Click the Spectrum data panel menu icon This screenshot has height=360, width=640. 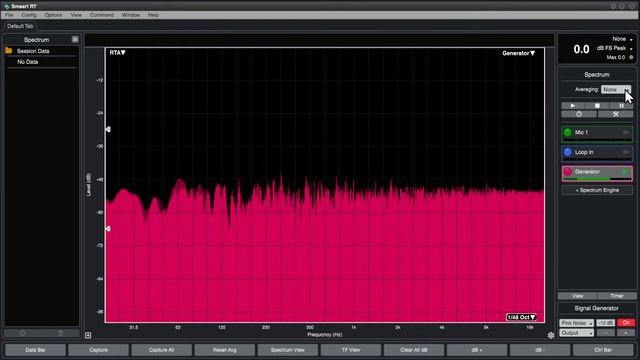tap(75, 39)
